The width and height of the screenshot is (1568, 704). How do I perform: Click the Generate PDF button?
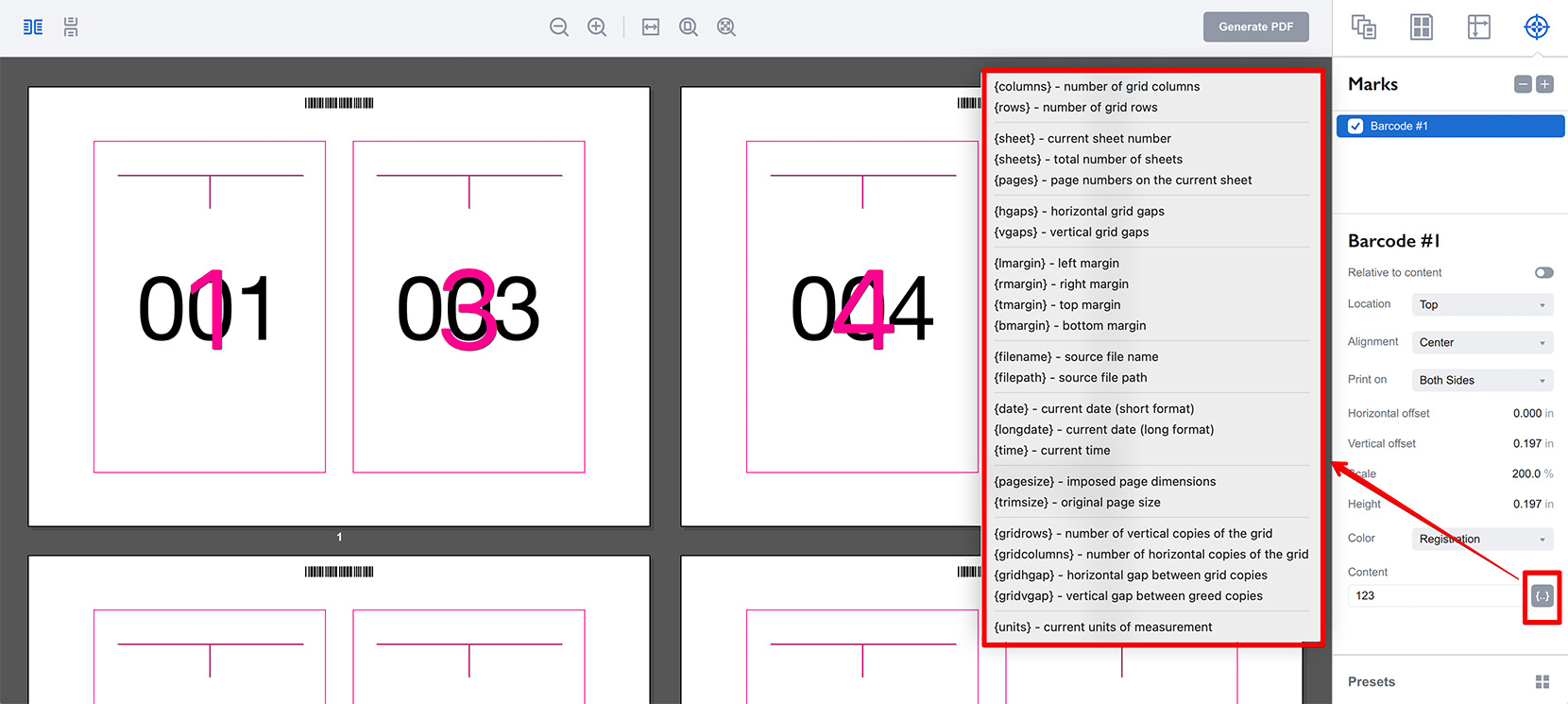[x=1255, y=26]
